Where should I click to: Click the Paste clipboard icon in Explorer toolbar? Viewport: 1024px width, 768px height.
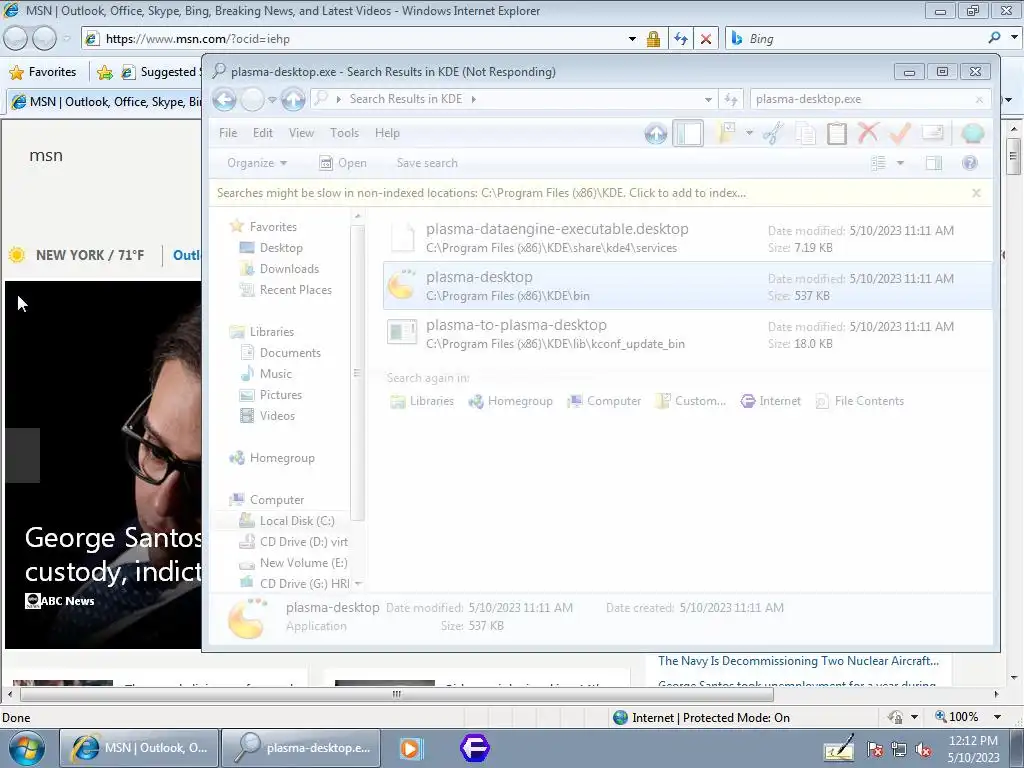pos(837,133)
